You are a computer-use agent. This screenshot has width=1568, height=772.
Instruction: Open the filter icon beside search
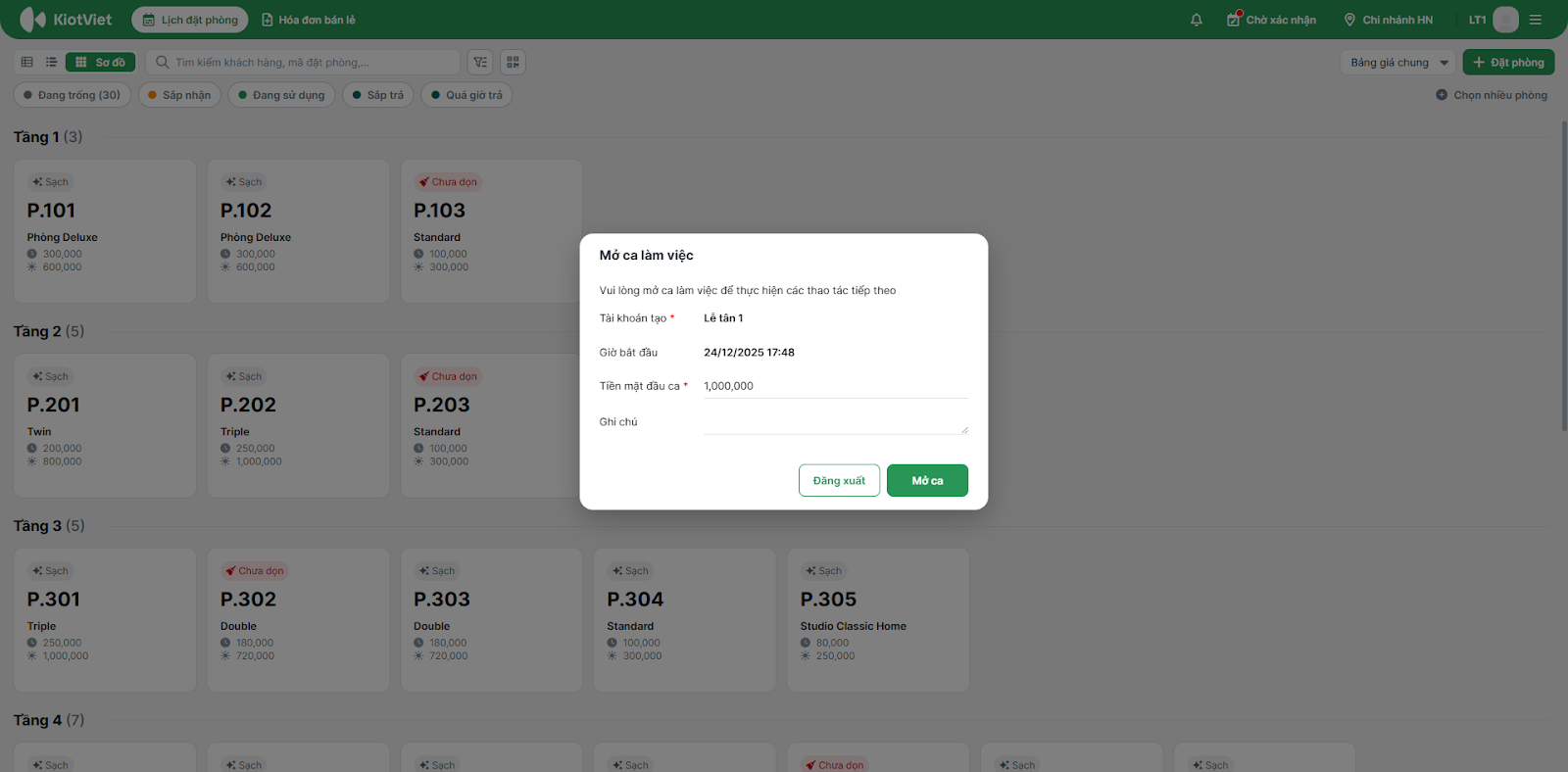click(480, 62)
